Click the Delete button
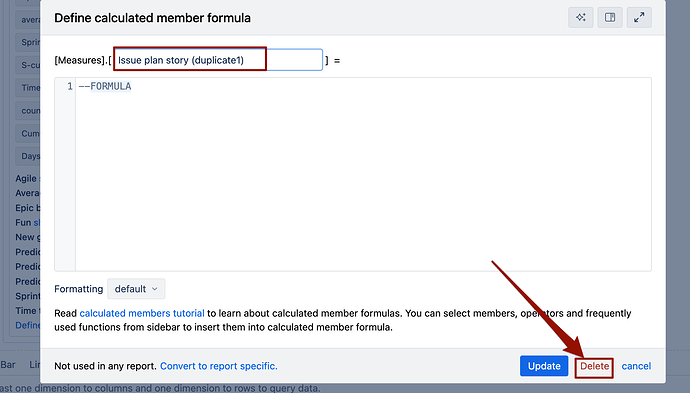Viewport: 690px width, 393px height. pyautogui.click(x=594, y=366)
